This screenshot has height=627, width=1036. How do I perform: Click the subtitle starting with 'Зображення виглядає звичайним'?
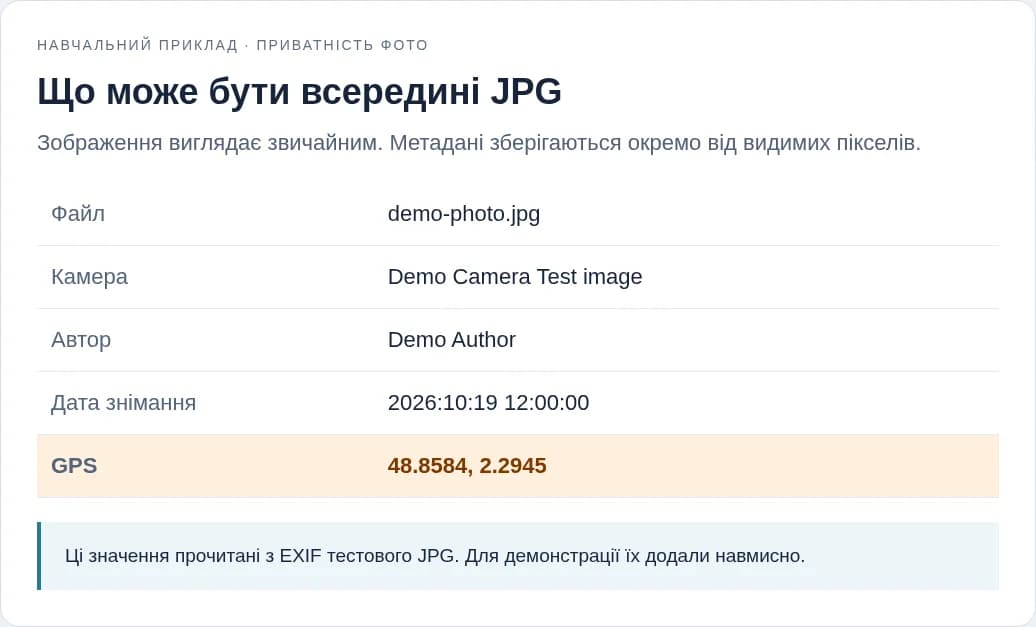click(x=478, y=142)
